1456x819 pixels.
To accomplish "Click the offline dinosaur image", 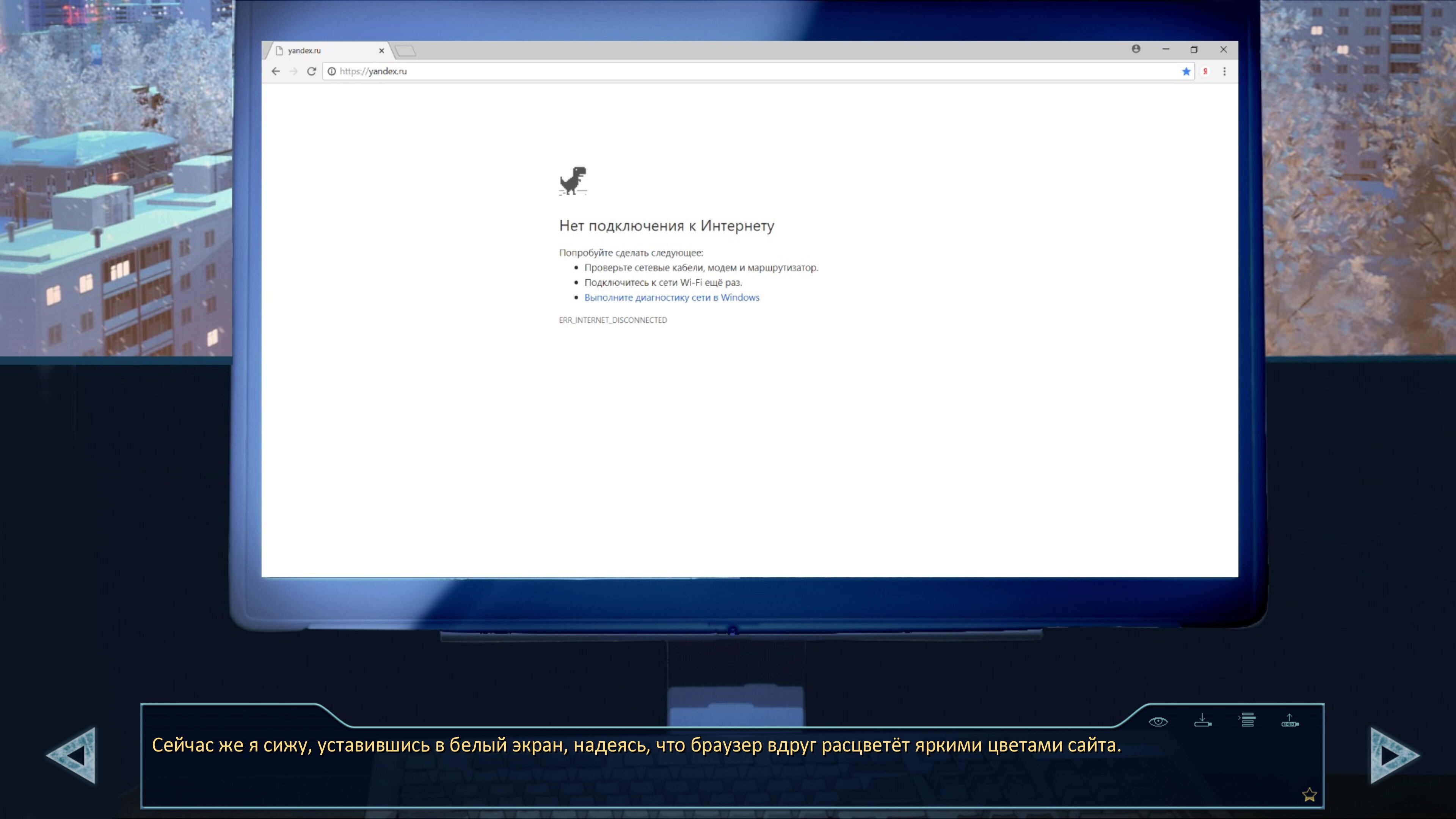I will [573, 181].
